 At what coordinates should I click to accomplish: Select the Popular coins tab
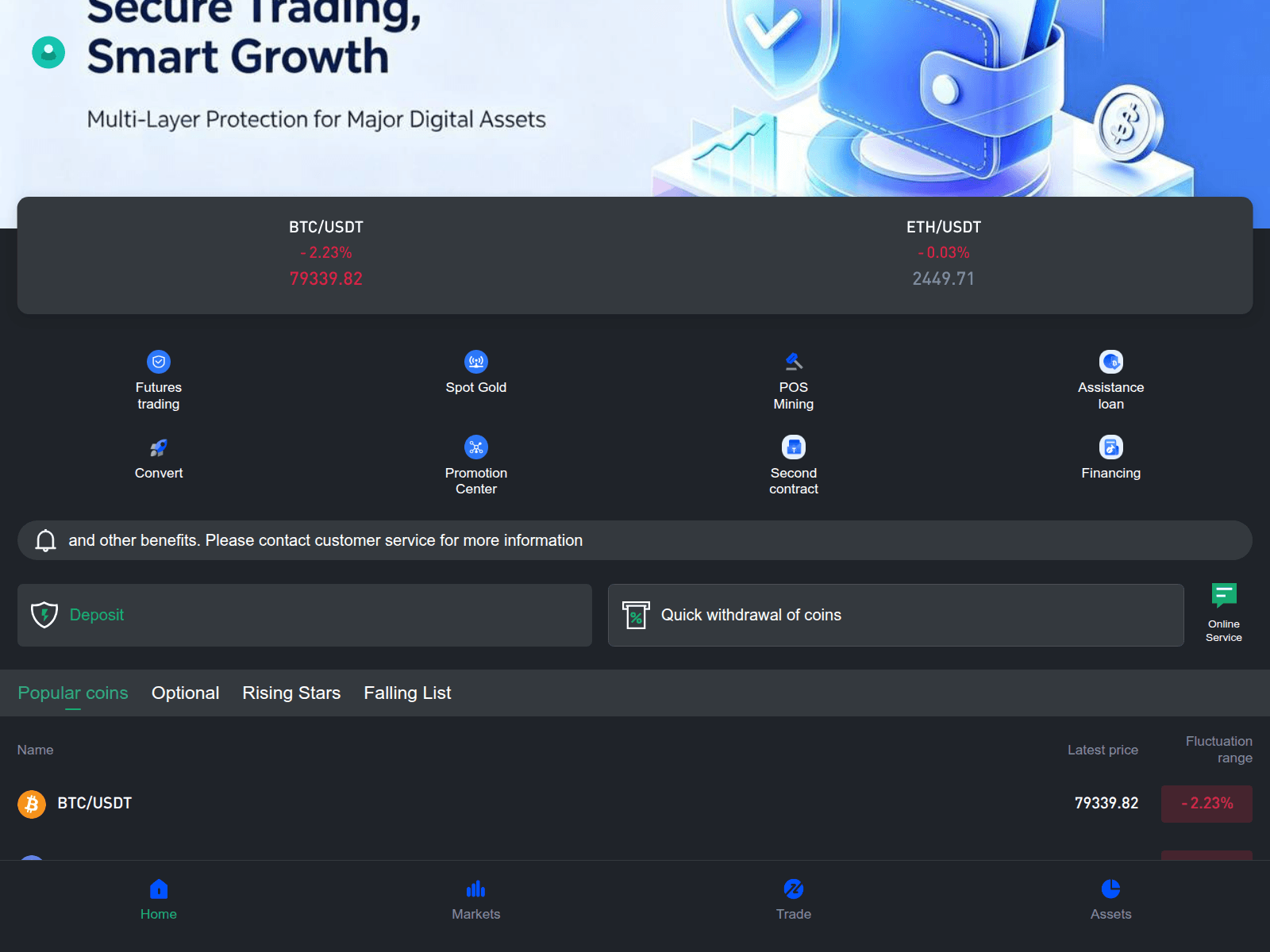(x=73, y=693)
